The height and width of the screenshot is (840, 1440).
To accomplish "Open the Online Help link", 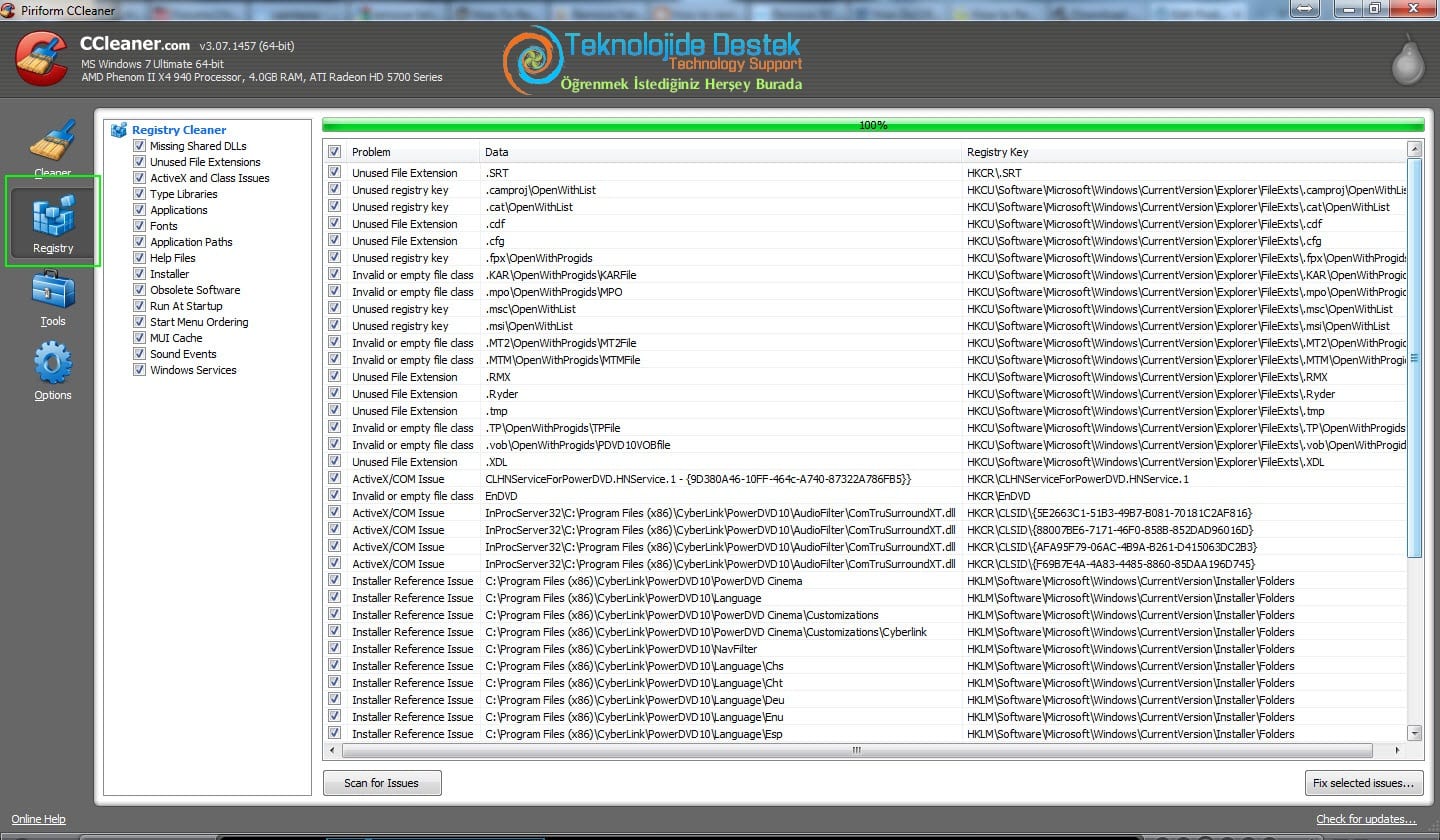I will click(39, 820).
